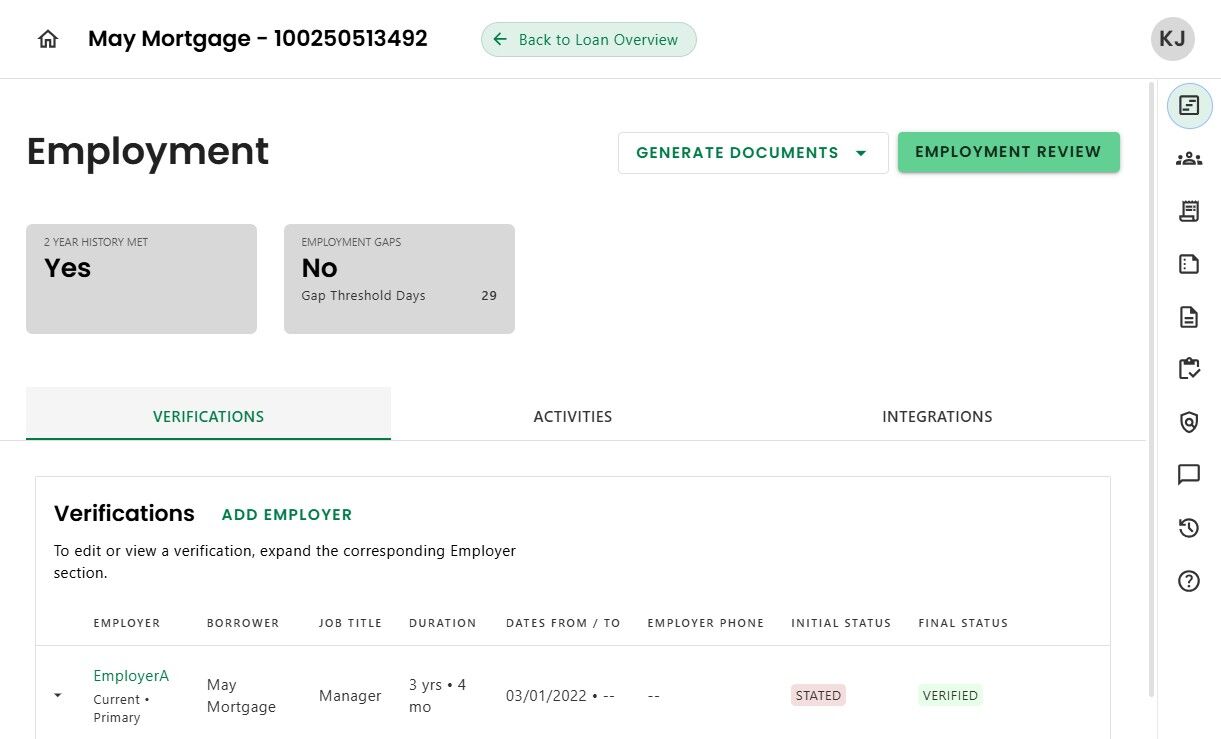This screenshot has width=1221, height=739.
Task: Open the clipboard checklist sidebar icon
Action: [x=1189, y=369]
